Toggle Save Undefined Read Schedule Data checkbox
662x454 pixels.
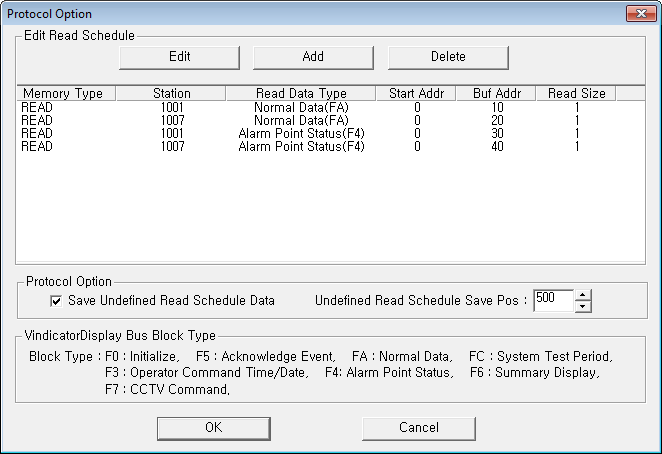(x=56, y=301)
